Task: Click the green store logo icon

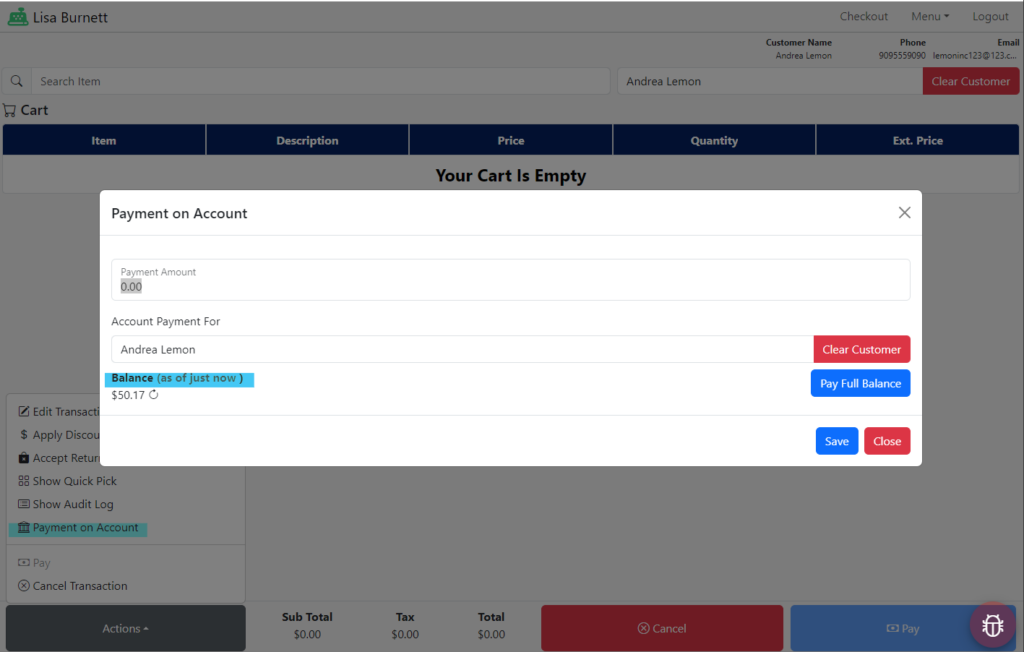Action: point(17,16)
